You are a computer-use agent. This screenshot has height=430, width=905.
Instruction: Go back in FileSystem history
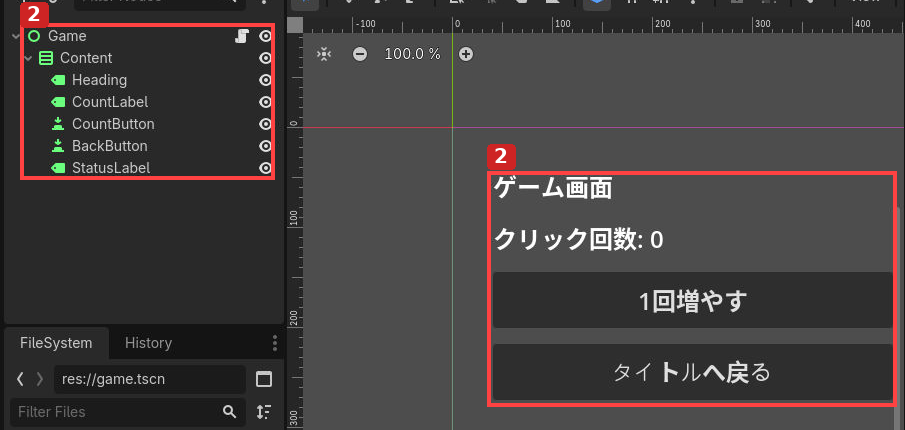pos(20,379)
